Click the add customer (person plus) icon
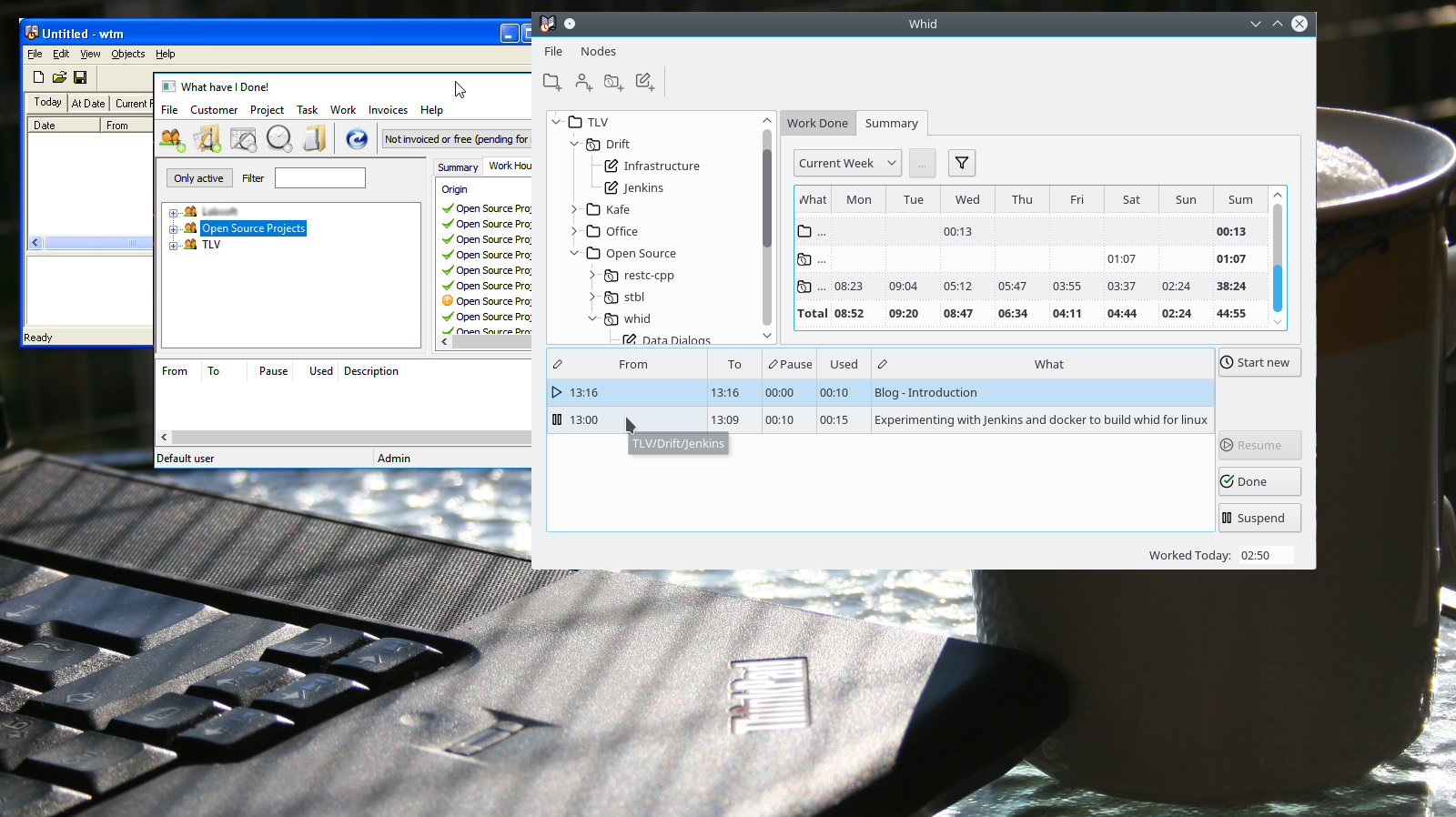Viewport: 1456px width, 817px height. (x=583, y=82)
